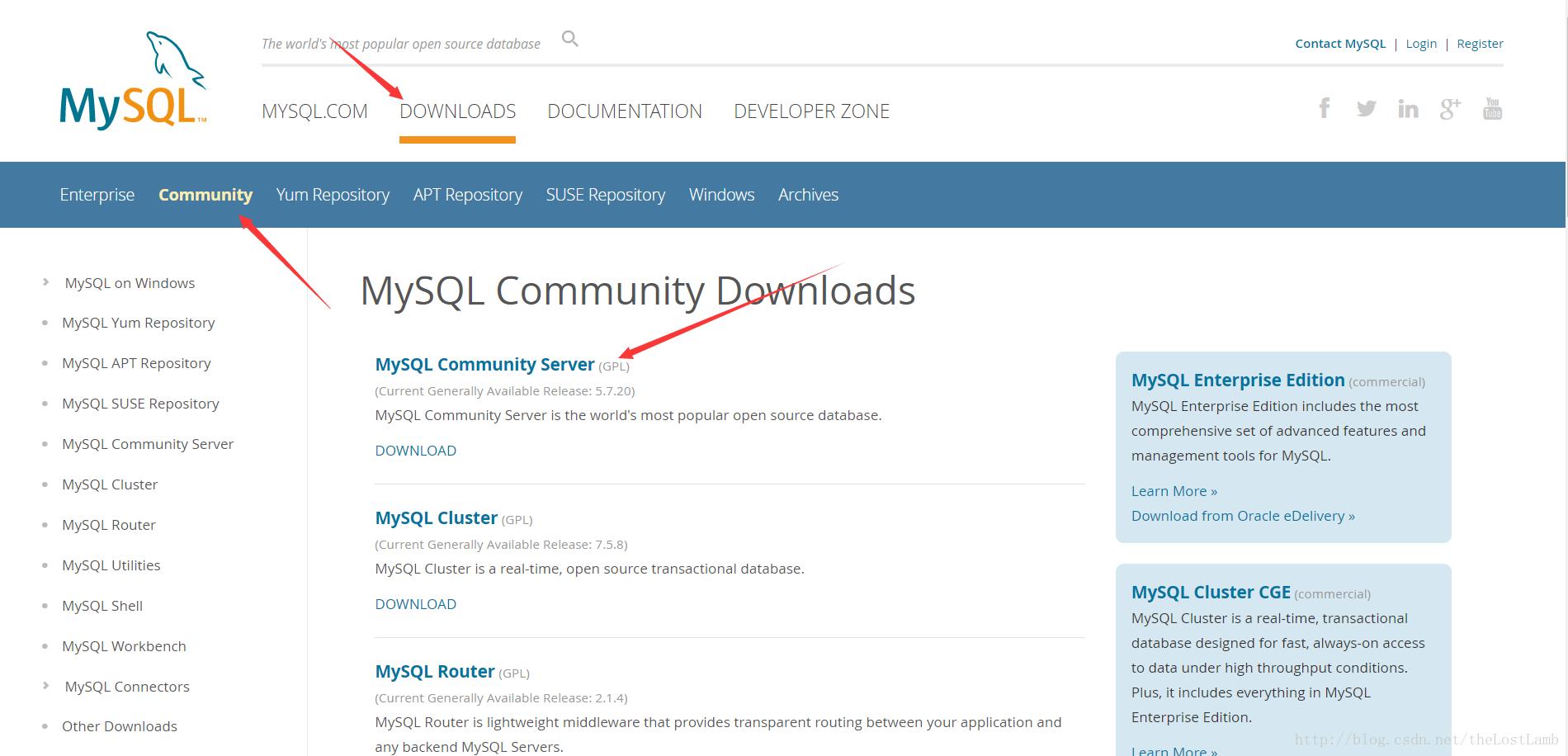Click the Twitter bird icon
The width and height of the screenshot is (1568, 756).
click(1367, 107)
